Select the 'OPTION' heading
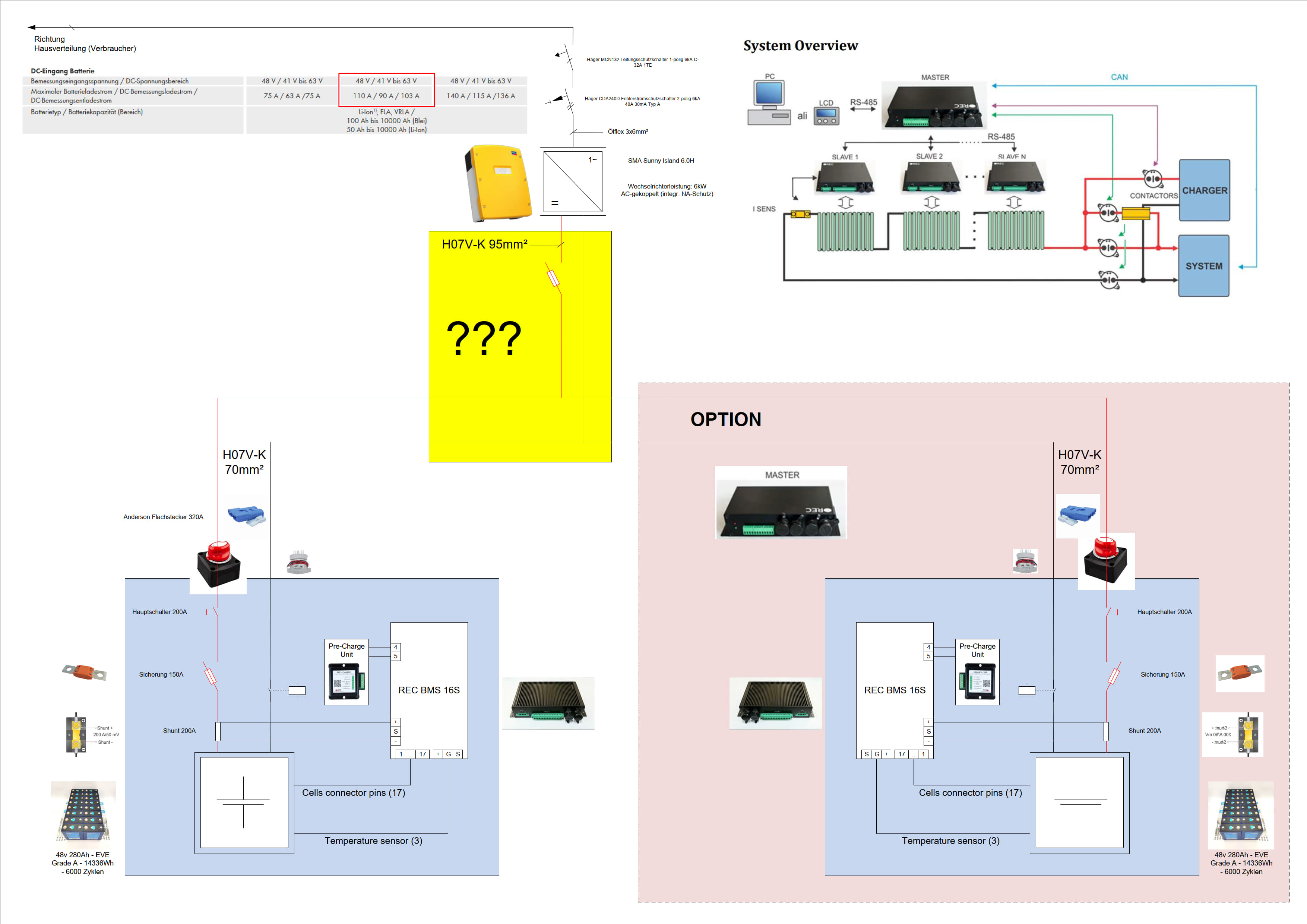Viewport: 1307px width, 924px height. pos(726,419)
